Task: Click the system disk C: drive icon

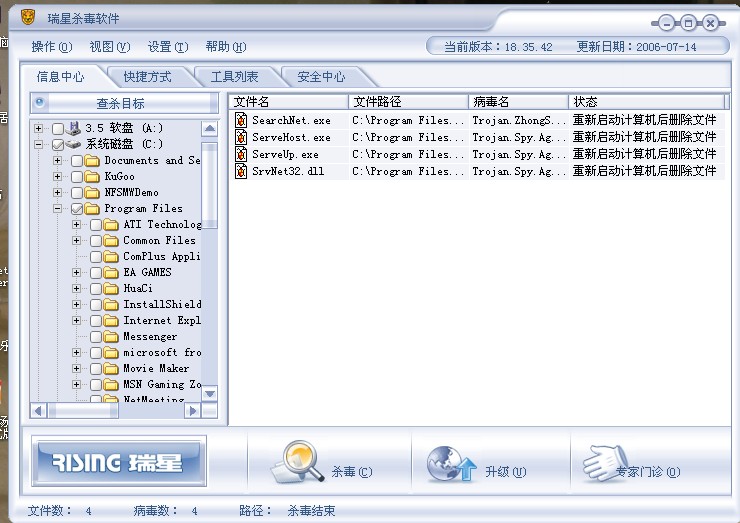Action: 74,144
